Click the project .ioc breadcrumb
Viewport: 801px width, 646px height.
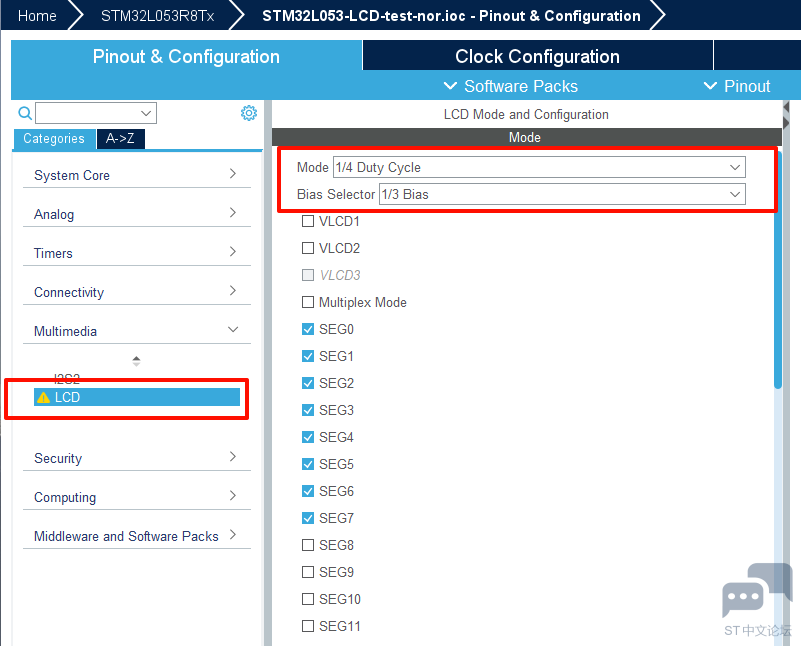point(452,16)
